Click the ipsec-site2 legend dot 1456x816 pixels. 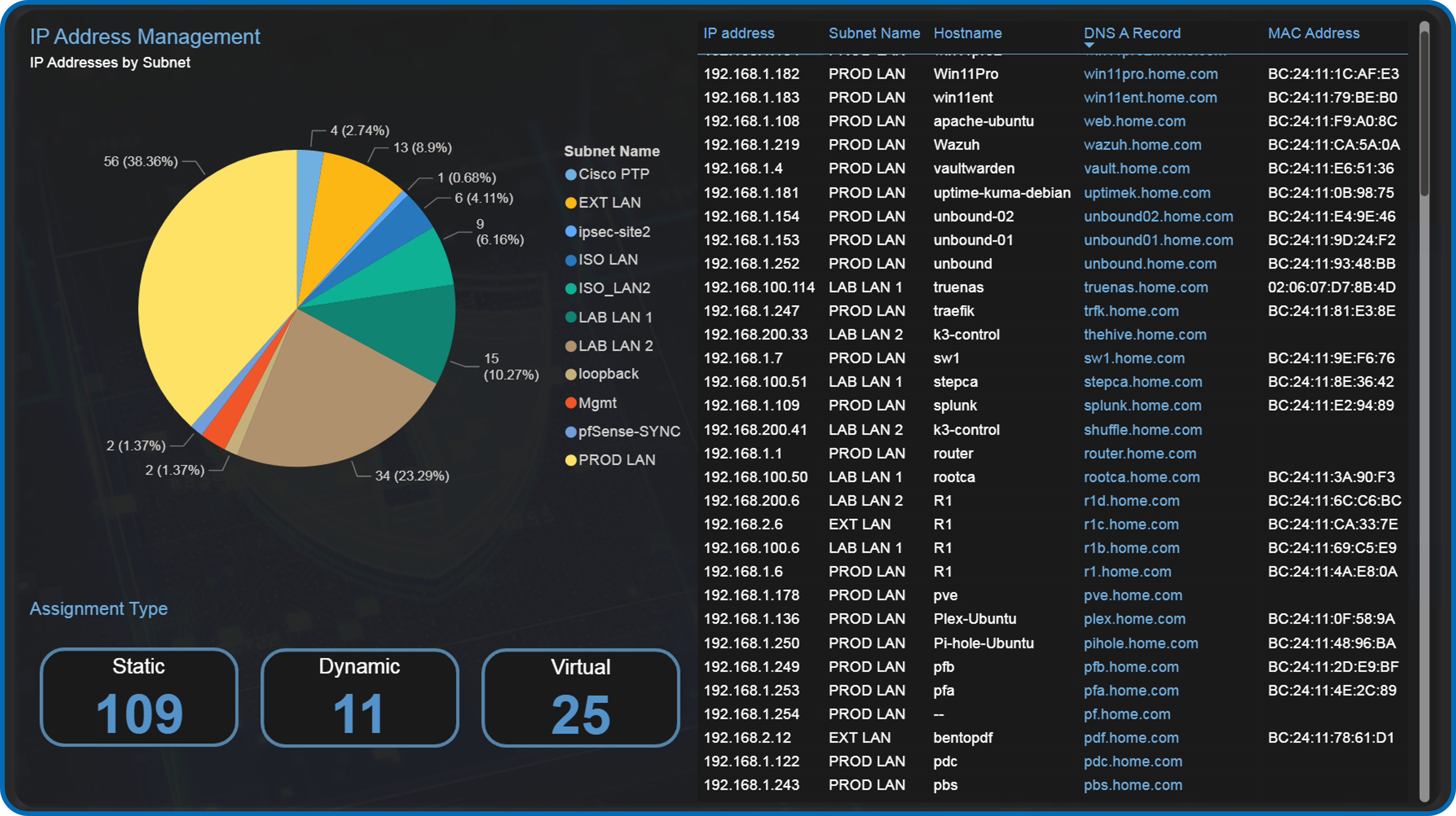571,231
